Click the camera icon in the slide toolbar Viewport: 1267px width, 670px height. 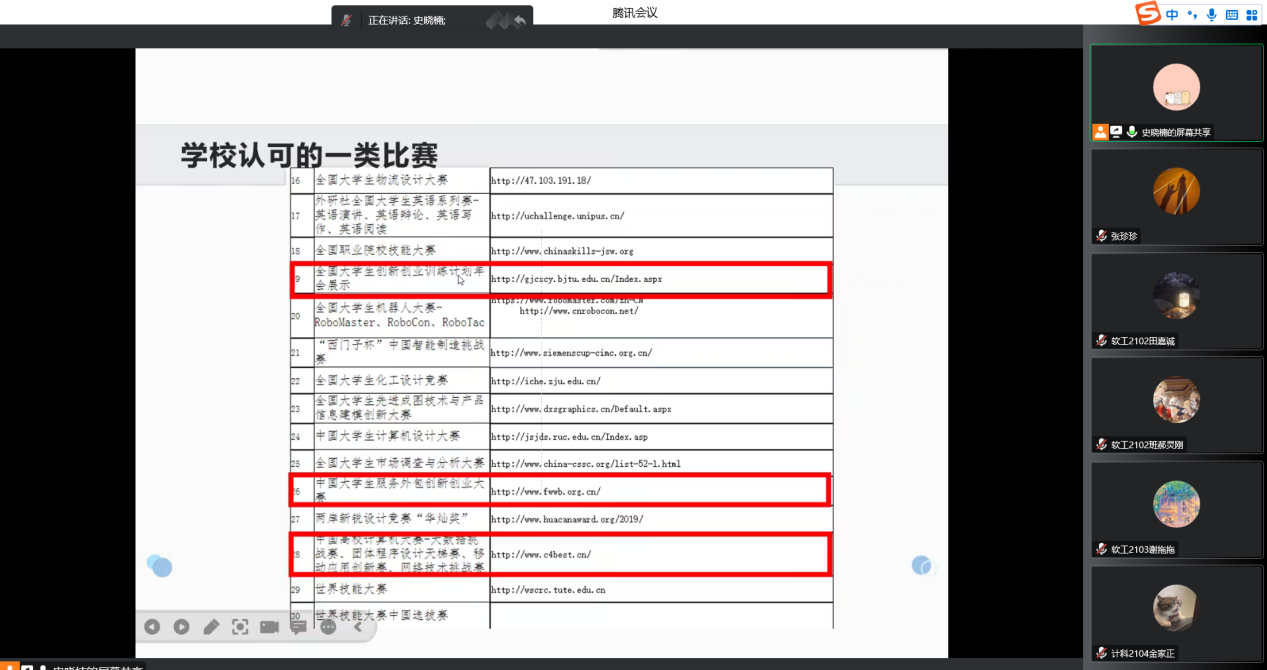(269, 627)
